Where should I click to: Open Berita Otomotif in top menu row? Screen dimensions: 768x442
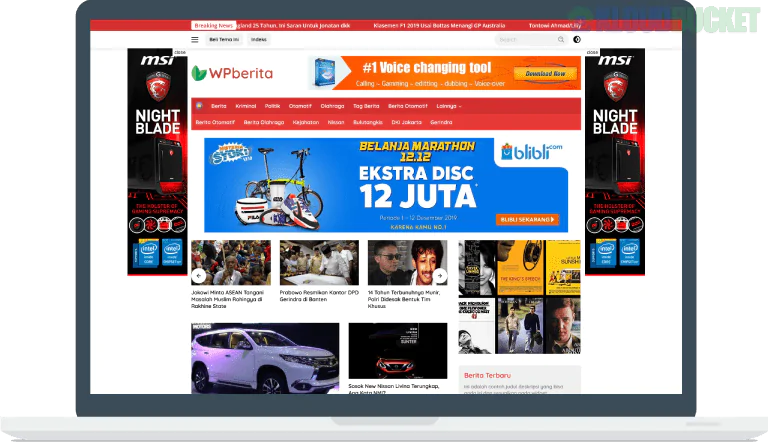point(408,106)
